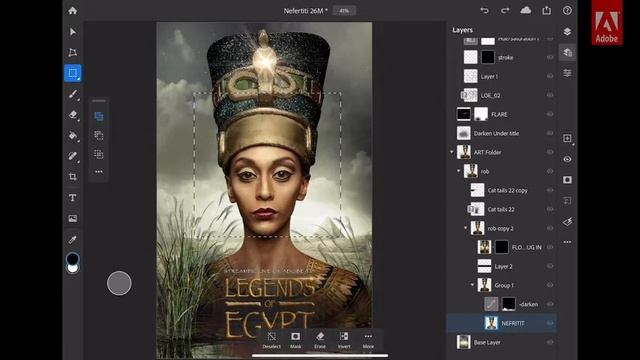Hide the FLARE layer
Image resolution: width=640 pixels, height=360 pixels.
coord(550,114)
